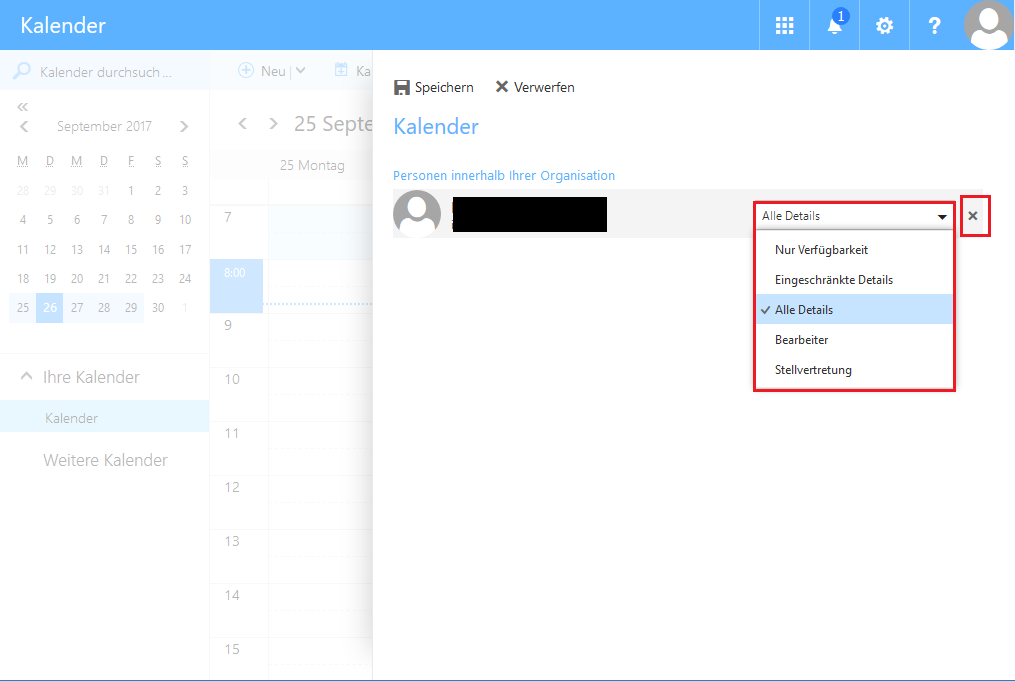Remove the person with the X button
The width and height of the screenshot is (1015, 681).
[975, 216]
